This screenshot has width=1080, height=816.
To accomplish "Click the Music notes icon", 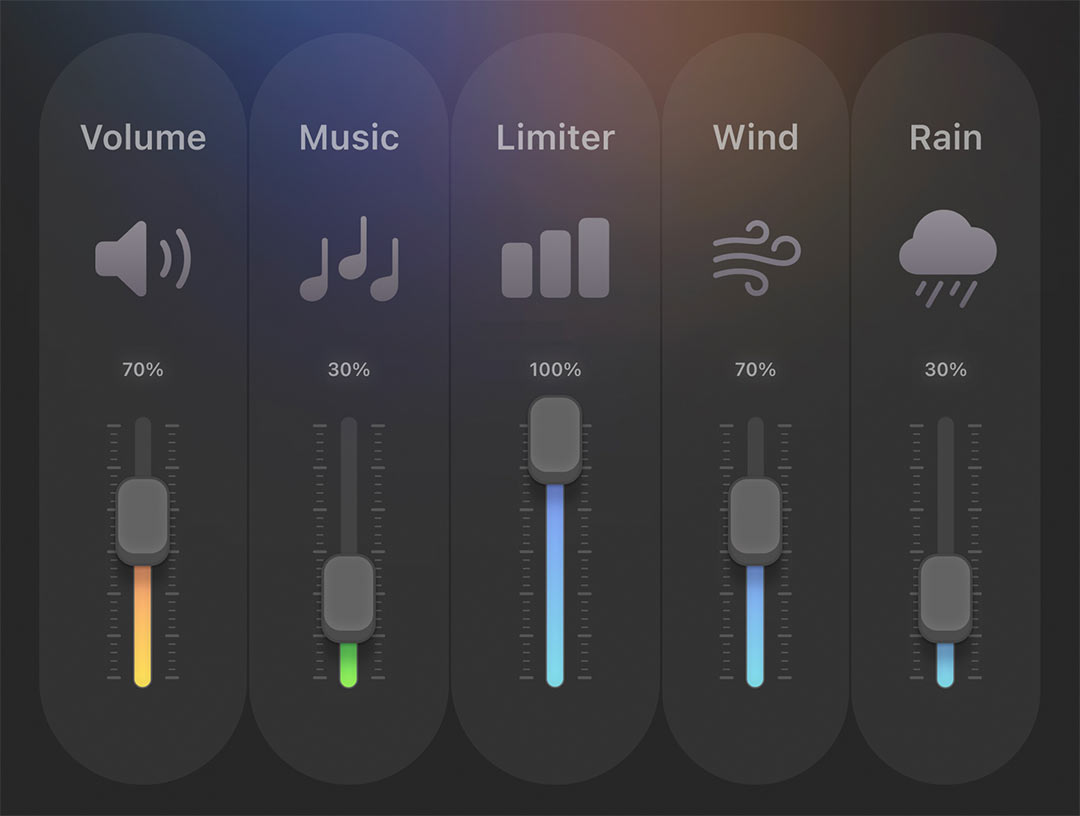I will tap(349, 259).
